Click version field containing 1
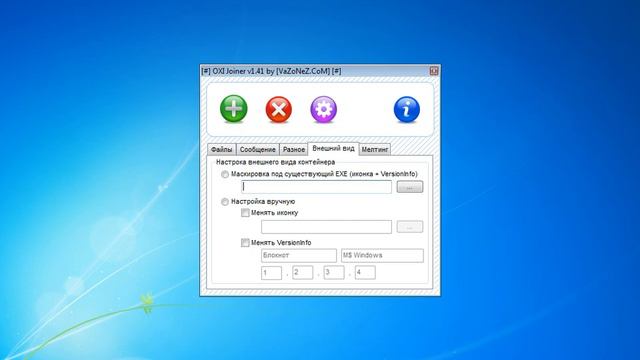The height and width of the screenshot is (360, 640). (x=271, y=273)
